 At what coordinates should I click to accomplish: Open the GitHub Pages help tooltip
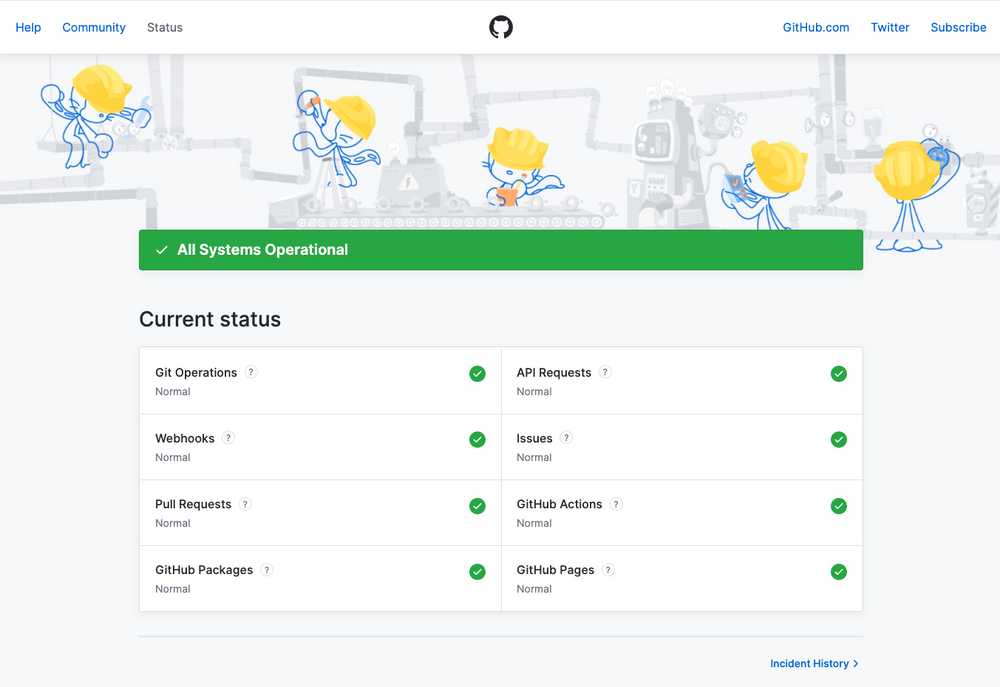(607, 569)
